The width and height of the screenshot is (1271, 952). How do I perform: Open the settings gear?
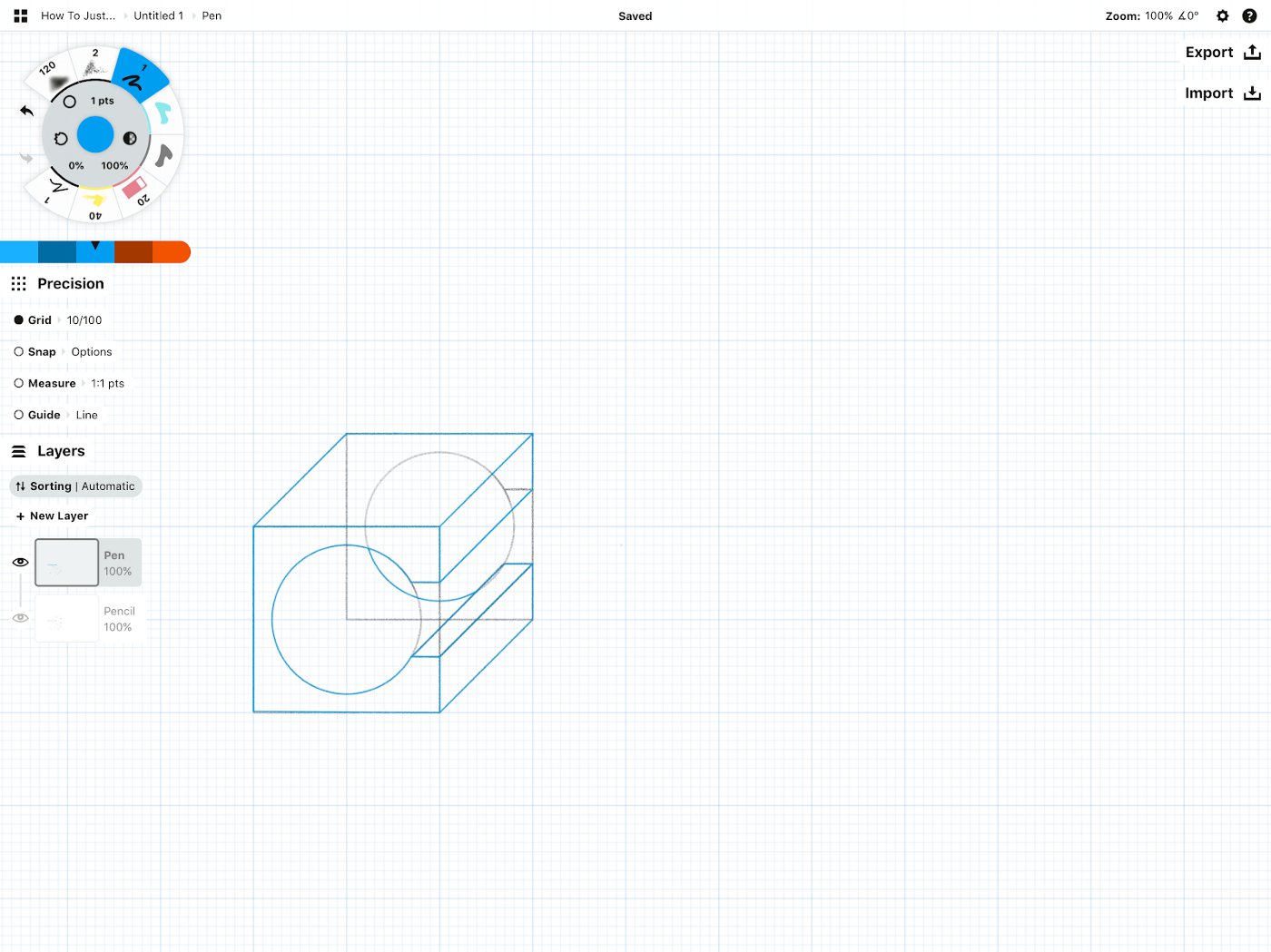click(x=1223, y=15)
